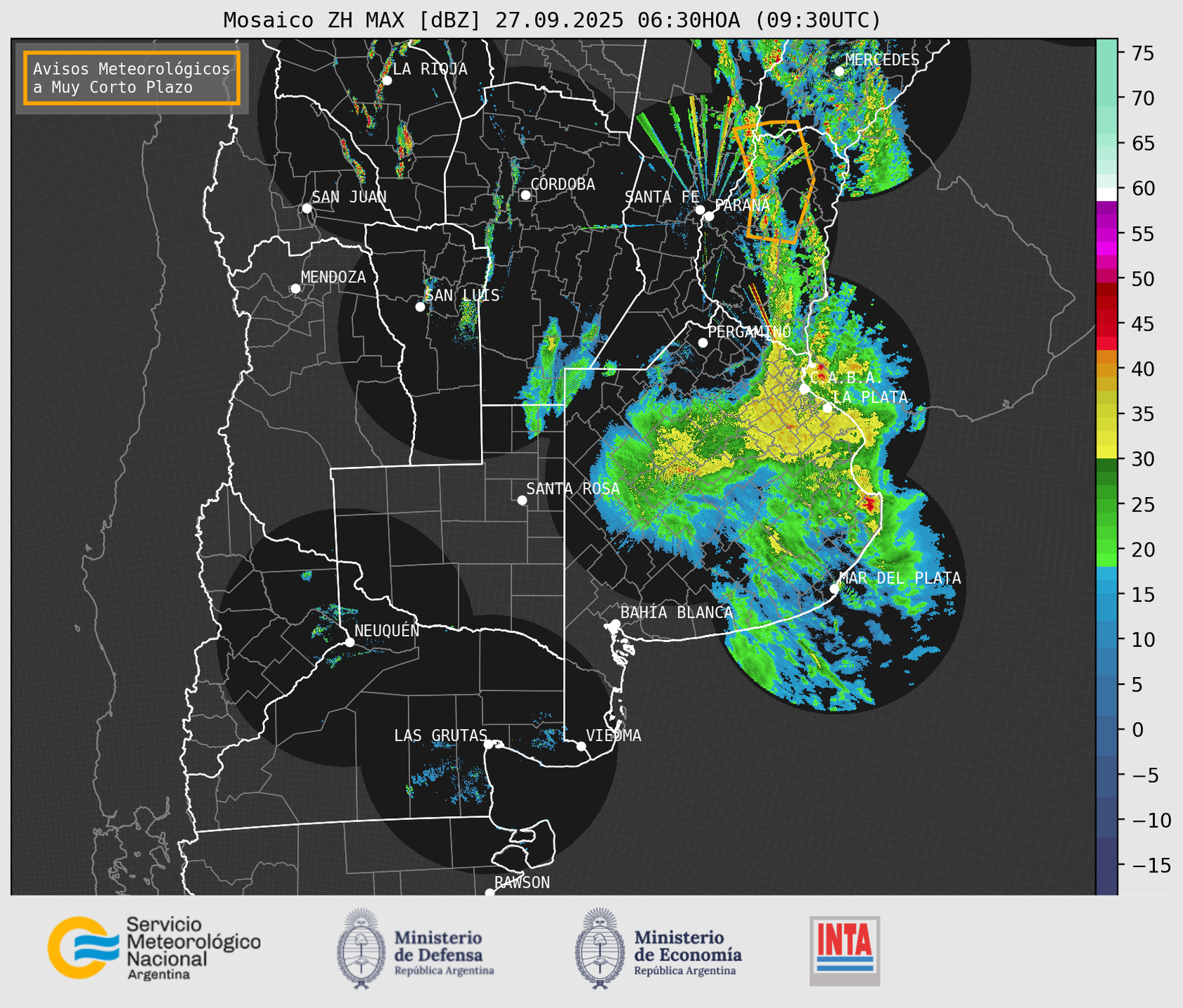Image resolution: width=1183 pixels, height=1008 pixels.
Task: Click the 10 dBZ blue band on color scale
Action: coord(1107,639)
